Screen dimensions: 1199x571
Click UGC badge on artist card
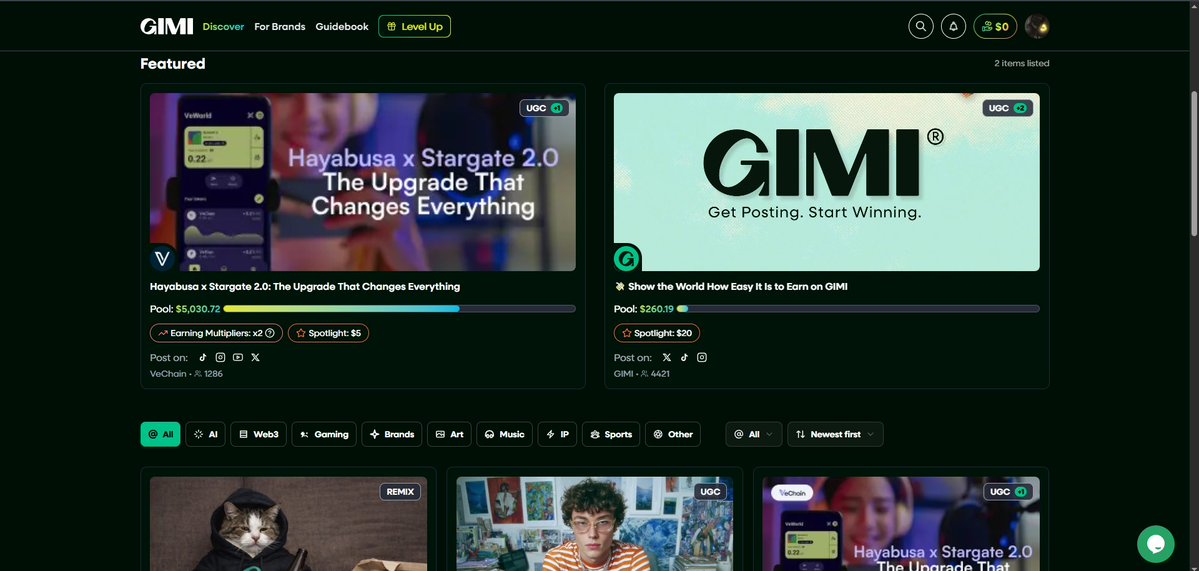click(710, 492)
